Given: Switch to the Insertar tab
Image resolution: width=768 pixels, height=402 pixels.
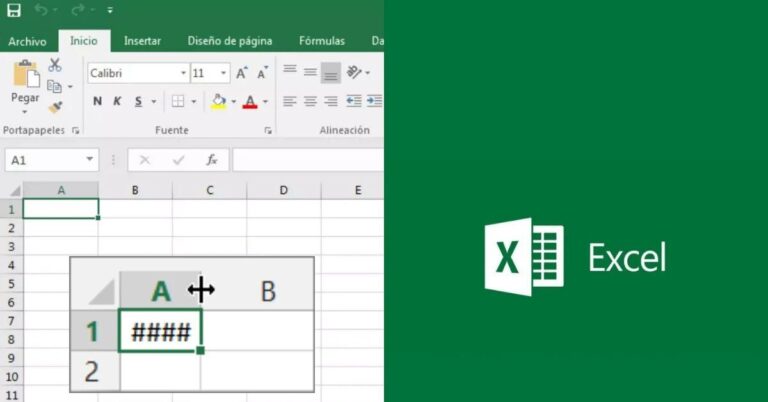Looking at the screenshot, I should (142, 41).
